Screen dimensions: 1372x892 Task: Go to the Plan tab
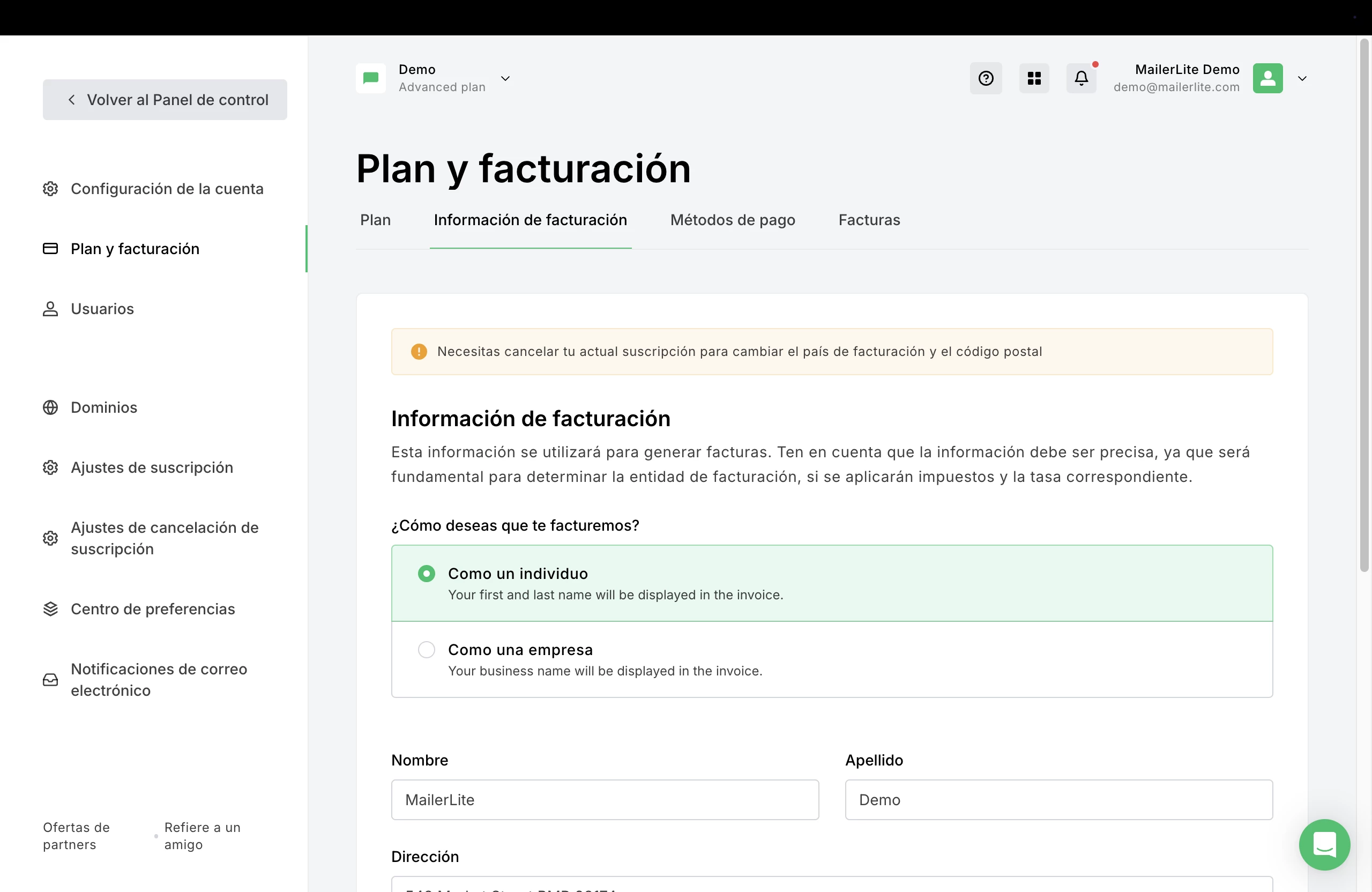(375, 220)
